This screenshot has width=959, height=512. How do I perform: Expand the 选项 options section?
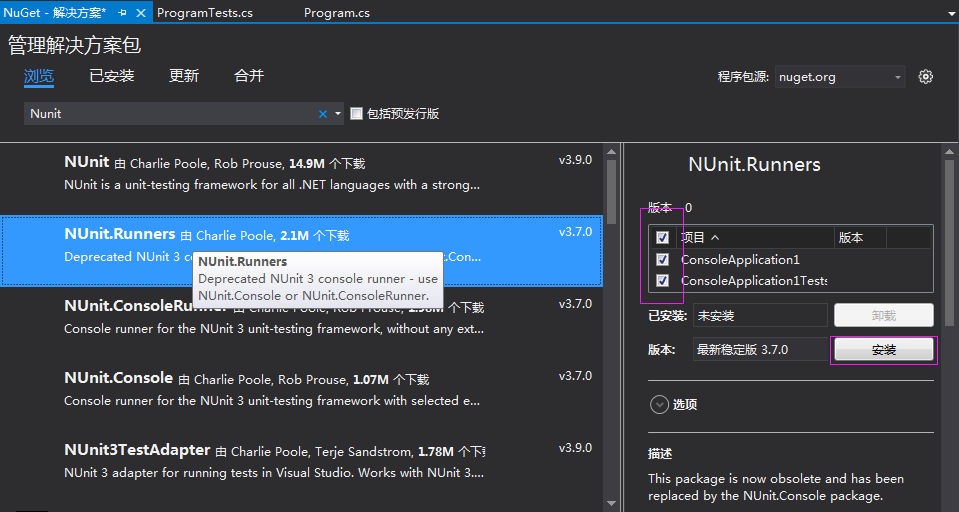659,404
